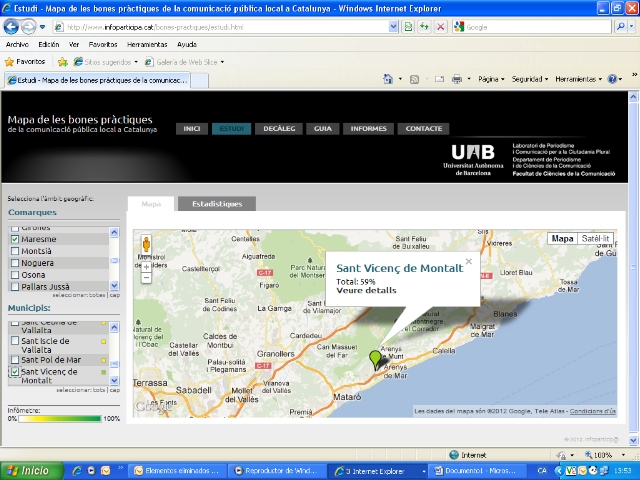The height and width of the screenshot is (480, 640).
Task: Check the Montsià checkbox
Action: coord(15,251)
